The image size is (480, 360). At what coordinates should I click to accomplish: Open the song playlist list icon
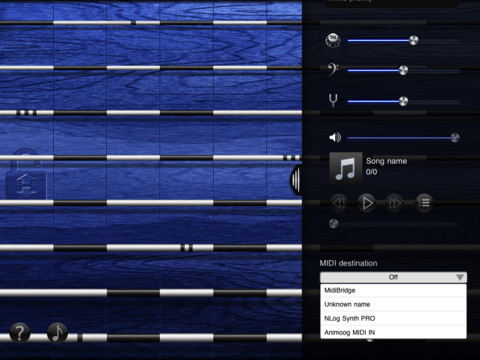(424, 202)
